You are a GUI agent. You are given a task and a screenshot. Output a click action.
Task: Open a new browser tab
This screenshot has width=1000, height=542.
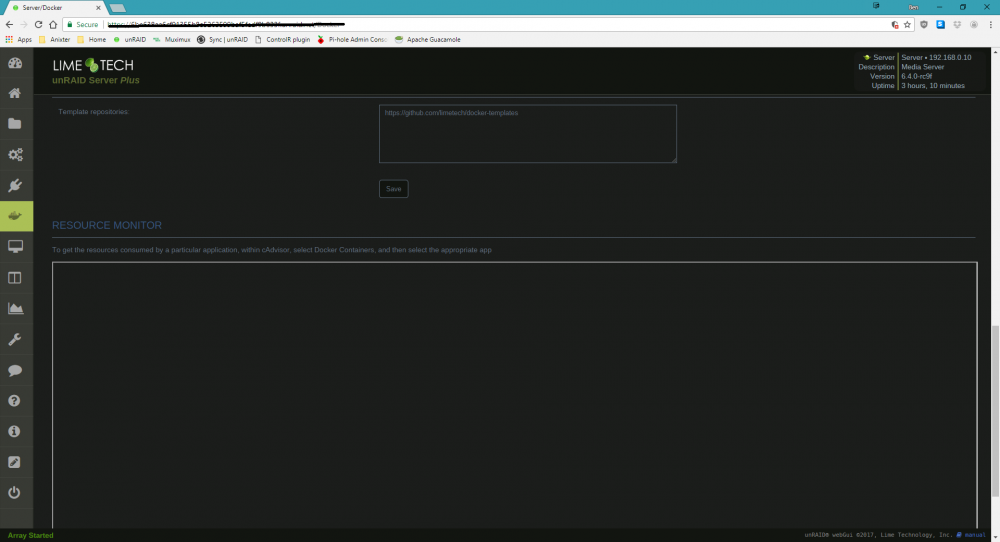pyautogui.click(x=117, y=8)
